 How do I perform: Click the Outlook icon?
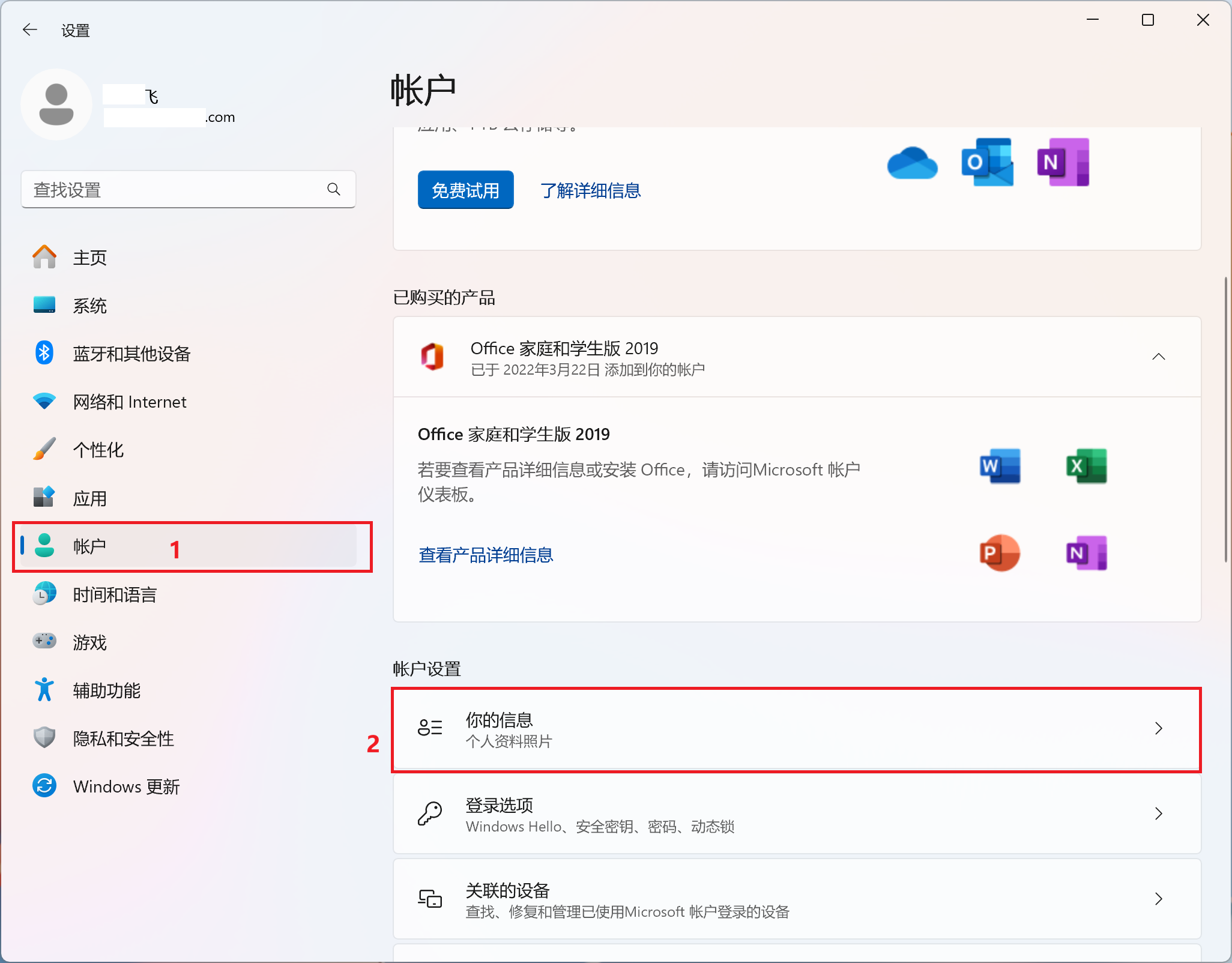tap(988, 162)
